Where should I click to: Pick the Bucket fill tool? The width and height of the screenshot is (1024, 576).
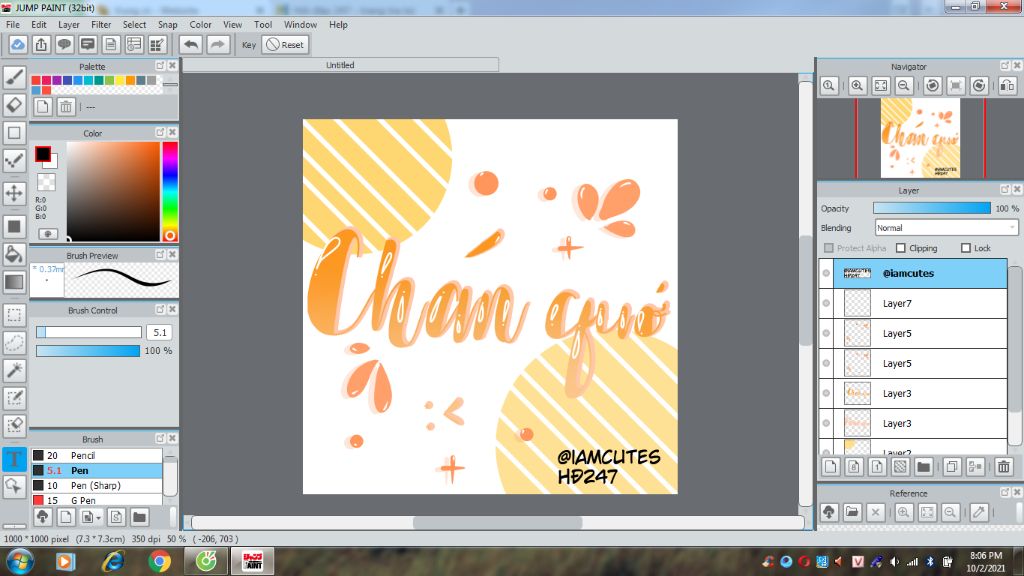14,254
